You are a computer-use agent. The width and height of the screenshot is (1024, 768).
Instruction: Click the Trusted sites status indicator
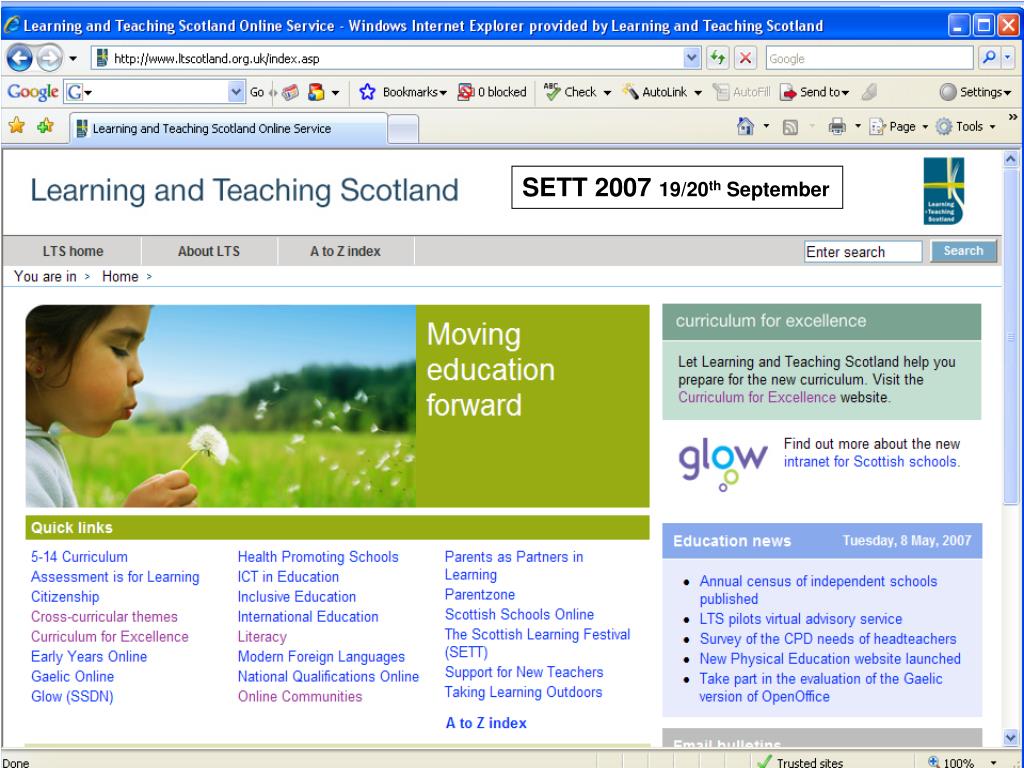(x=801, y=762)
